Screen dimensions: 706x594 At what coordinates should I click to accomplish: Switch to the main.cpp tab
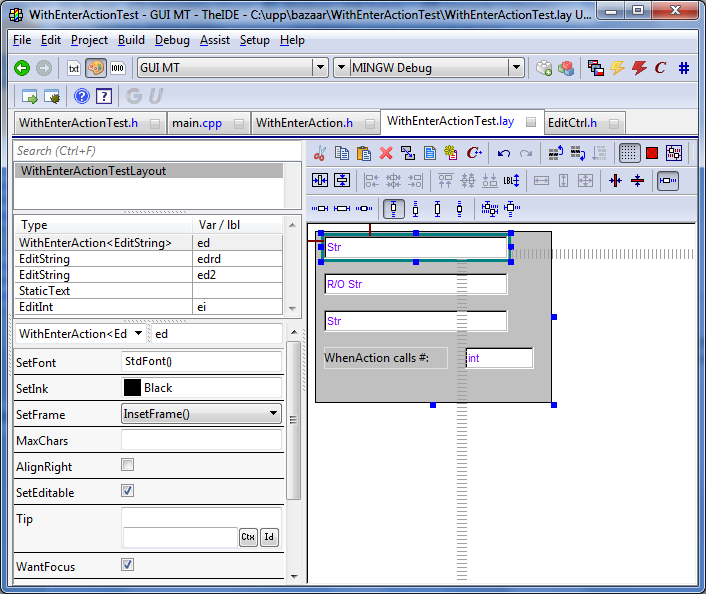pyautogui.click(x=197, y=123)
